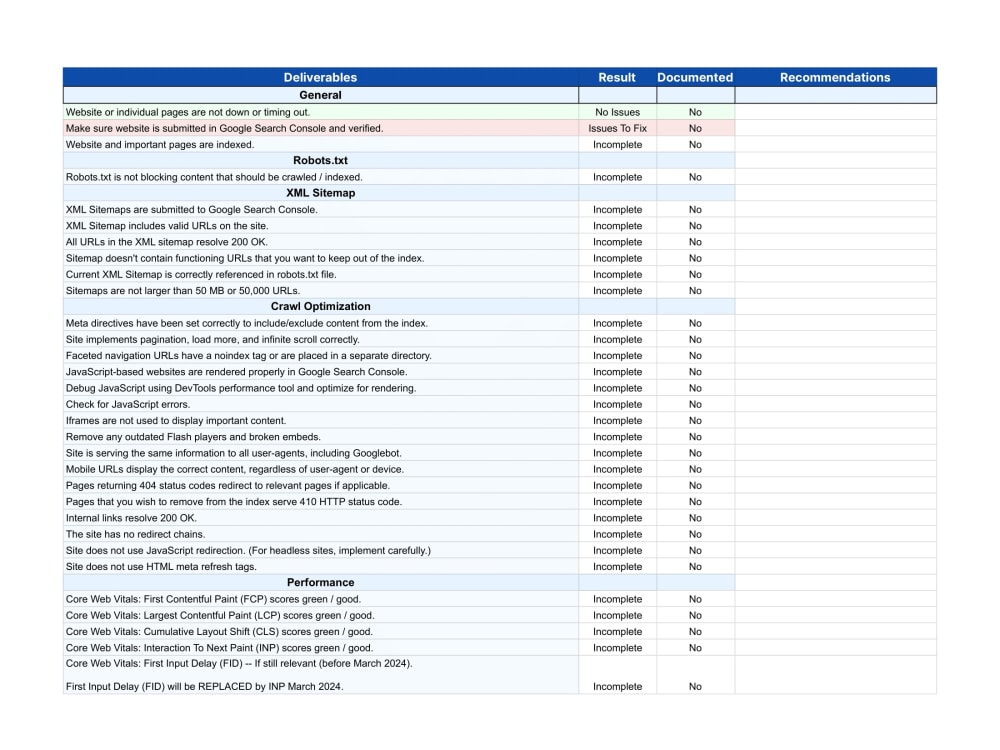Select 'Pages that you wish to remove from the index' cell
The height and width of the screenshot is (750, 1000).
coord(320,501)
